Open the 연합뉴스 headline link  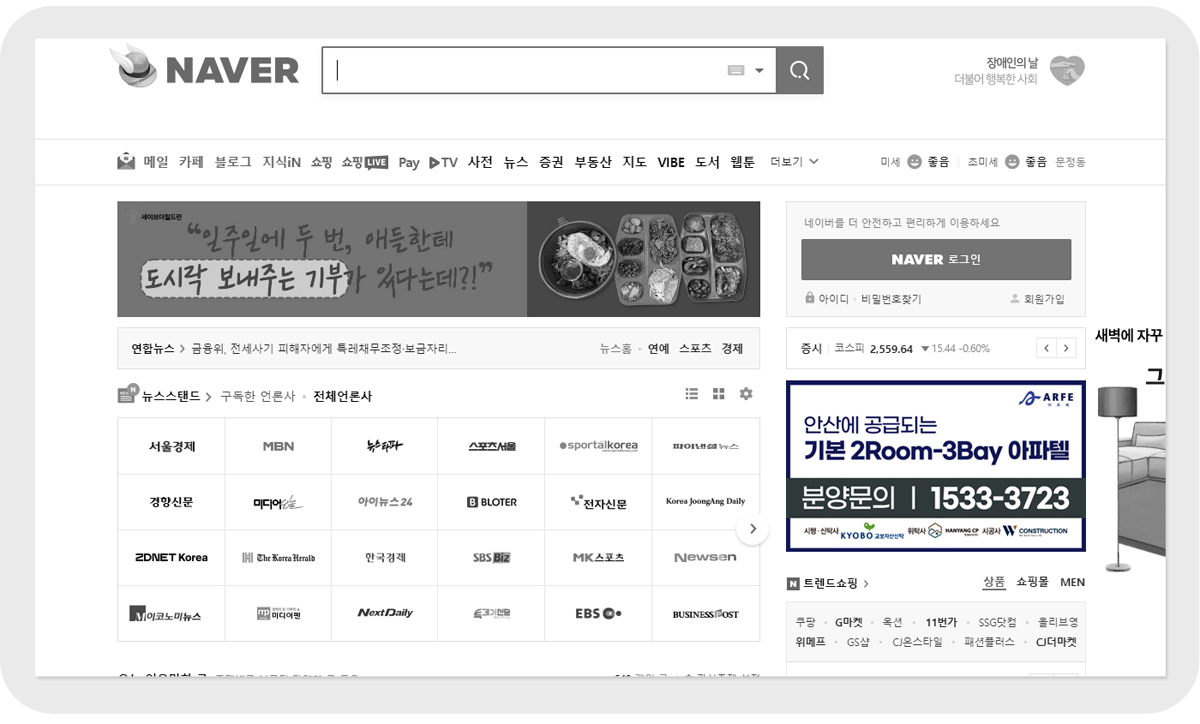point(324,349)
